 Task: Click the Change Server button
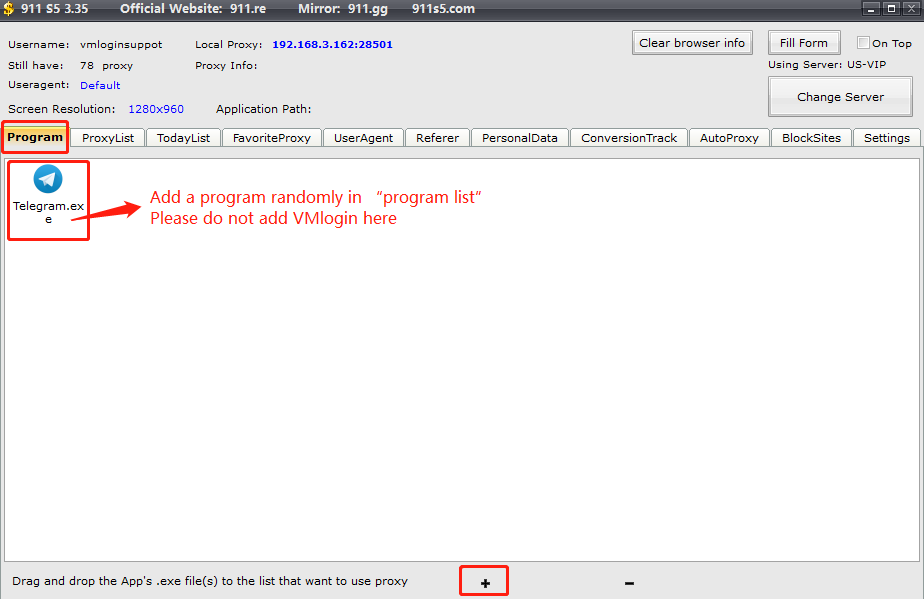[x=840, y=97]
